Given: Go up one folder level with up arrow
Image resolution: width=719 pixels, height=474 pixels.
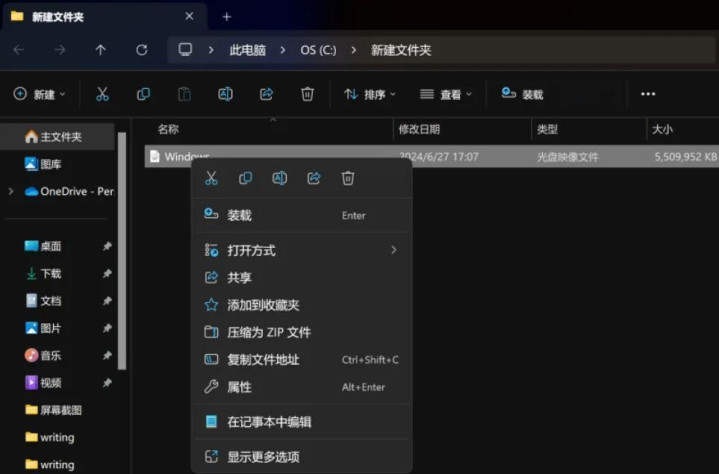Looking at the screenshot, I should point(100,49).
